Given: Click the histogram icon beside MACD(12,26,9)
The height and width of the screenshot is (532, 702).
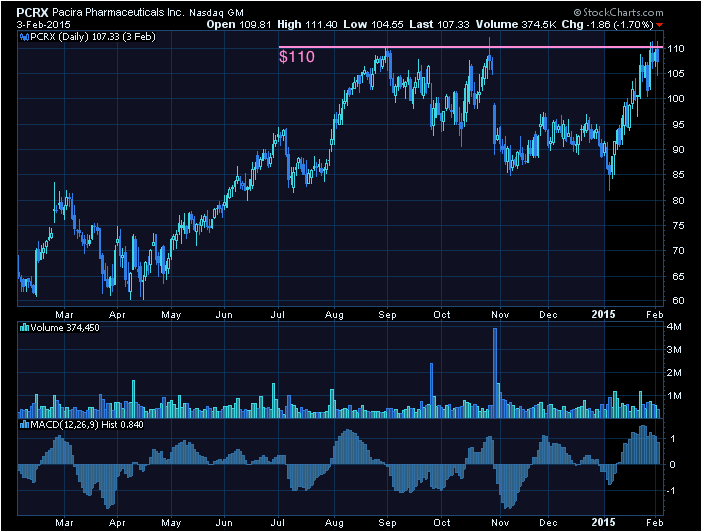Looking at the screenshot, I should click(24, 425).
